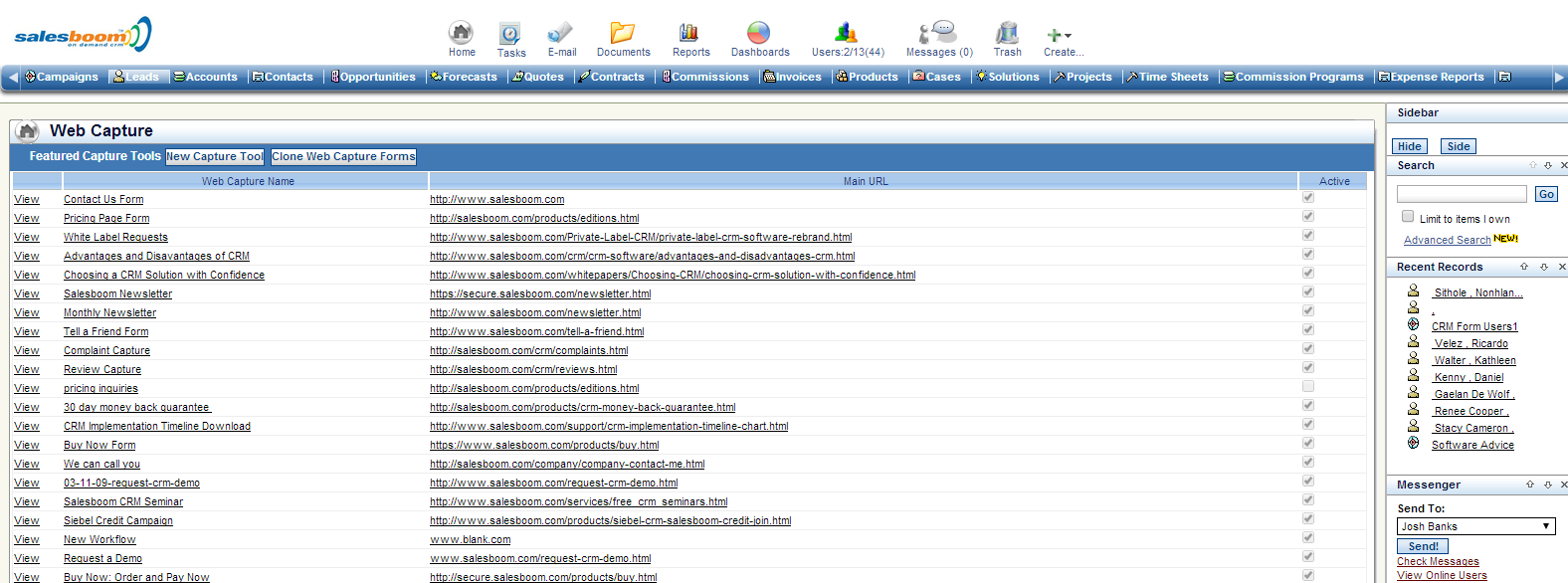This screenshot has width=1568, height=583.
Task: Move Recent Records panel up
Action: coord(1524,267)
